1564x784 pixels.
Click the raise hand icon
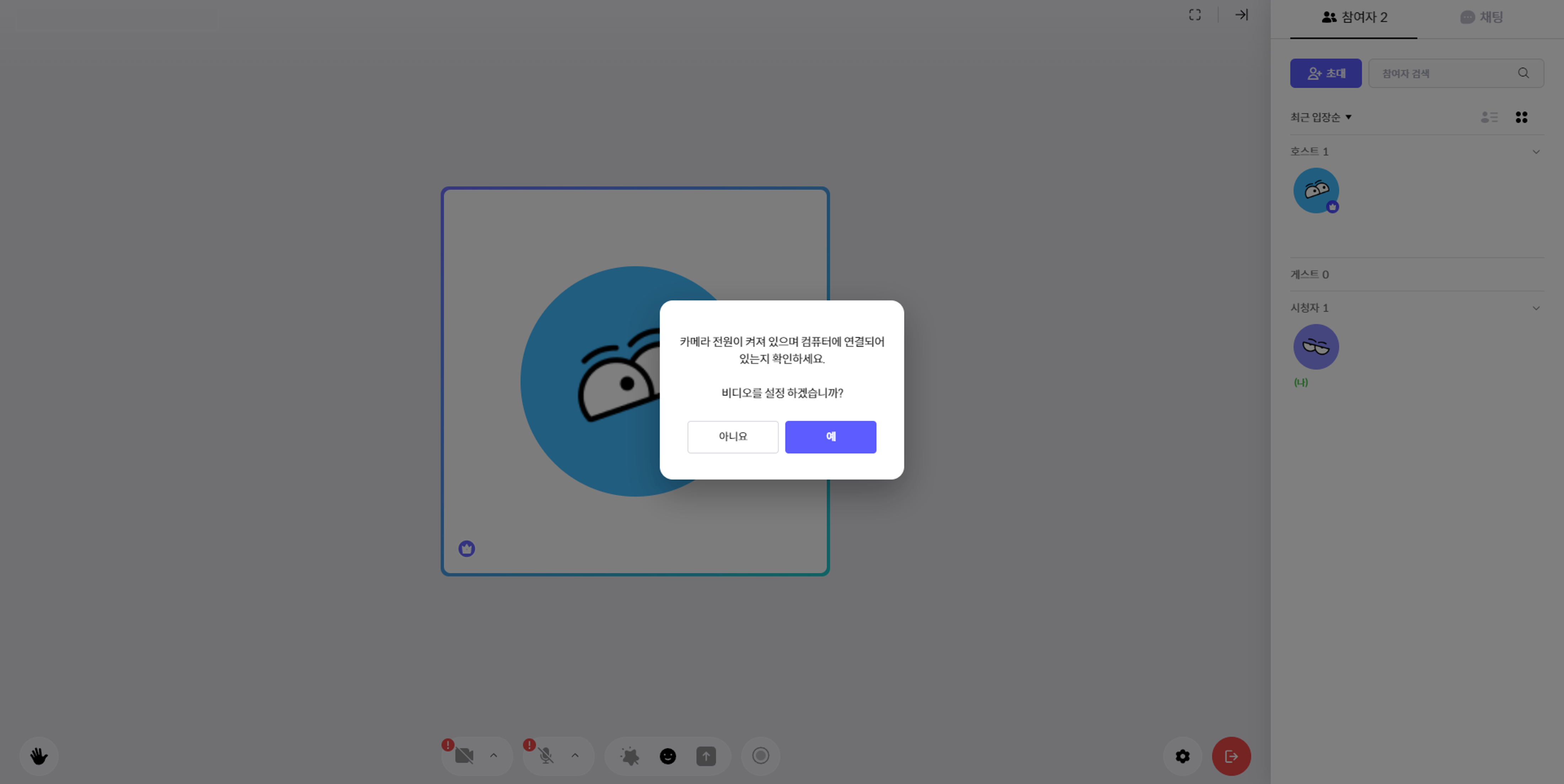39,756
